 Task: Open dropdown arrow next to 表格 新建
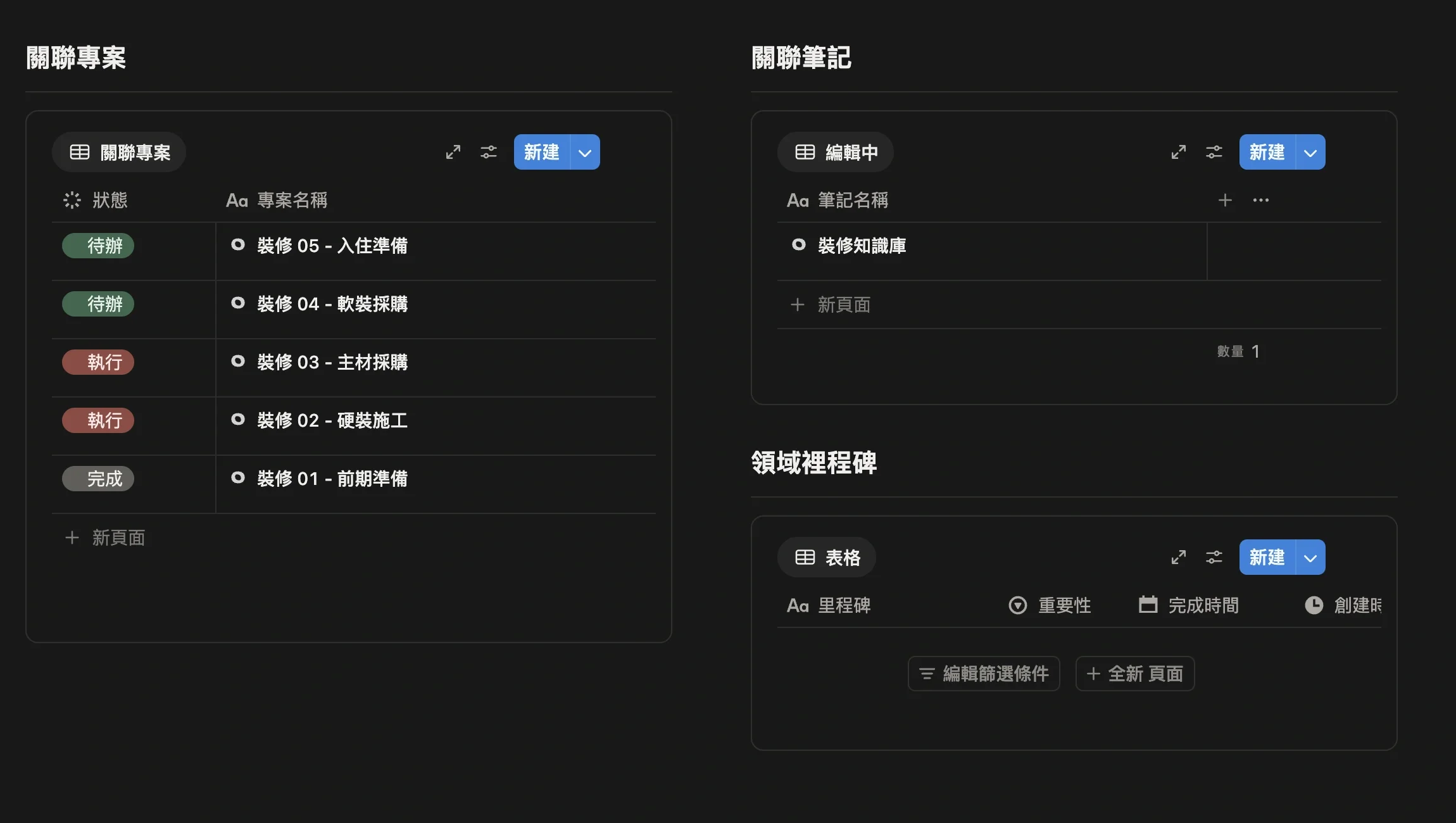1310,557
